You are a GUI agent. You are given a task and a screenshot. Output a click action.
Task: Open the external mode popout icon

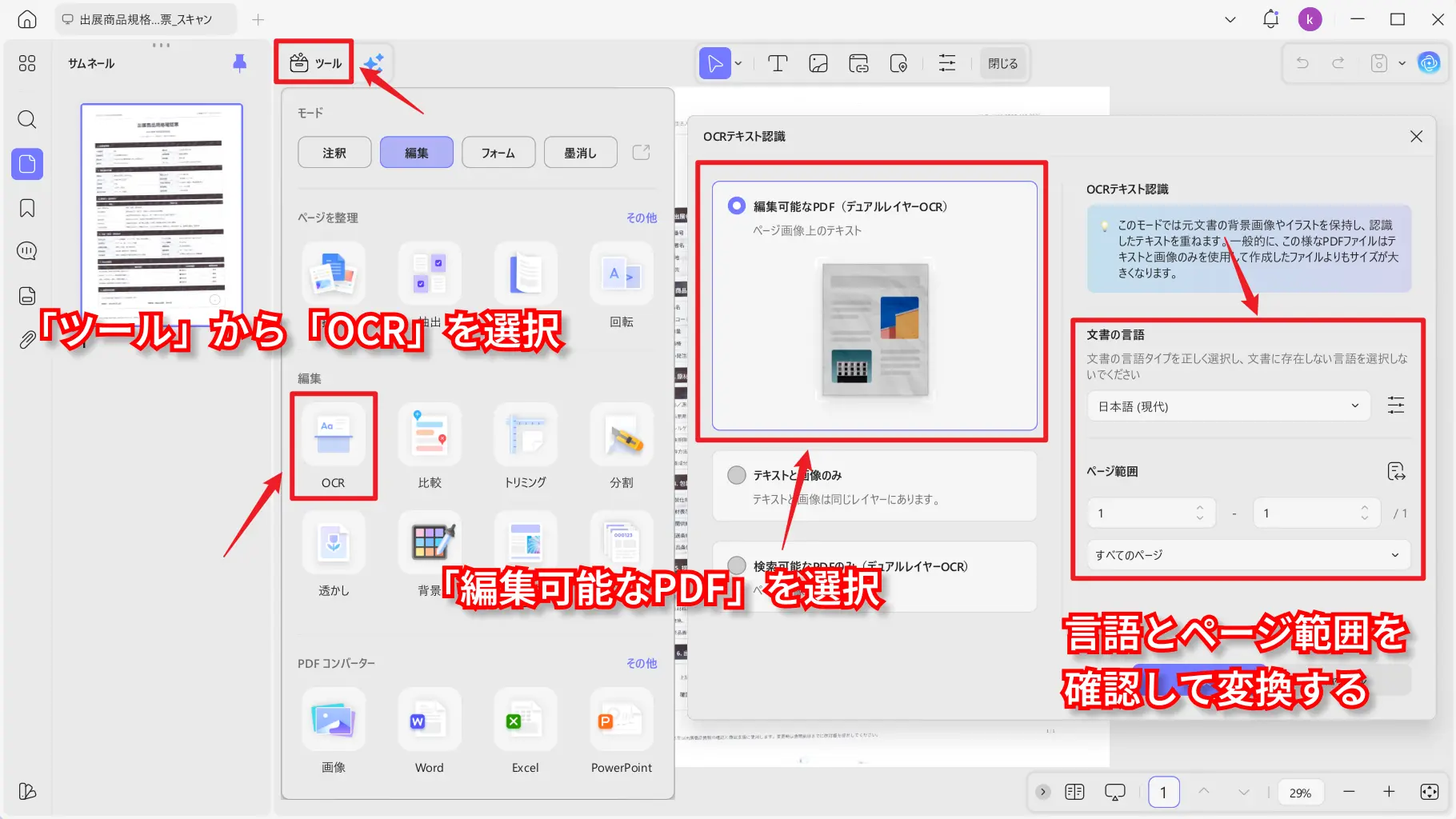pos(642,152)
